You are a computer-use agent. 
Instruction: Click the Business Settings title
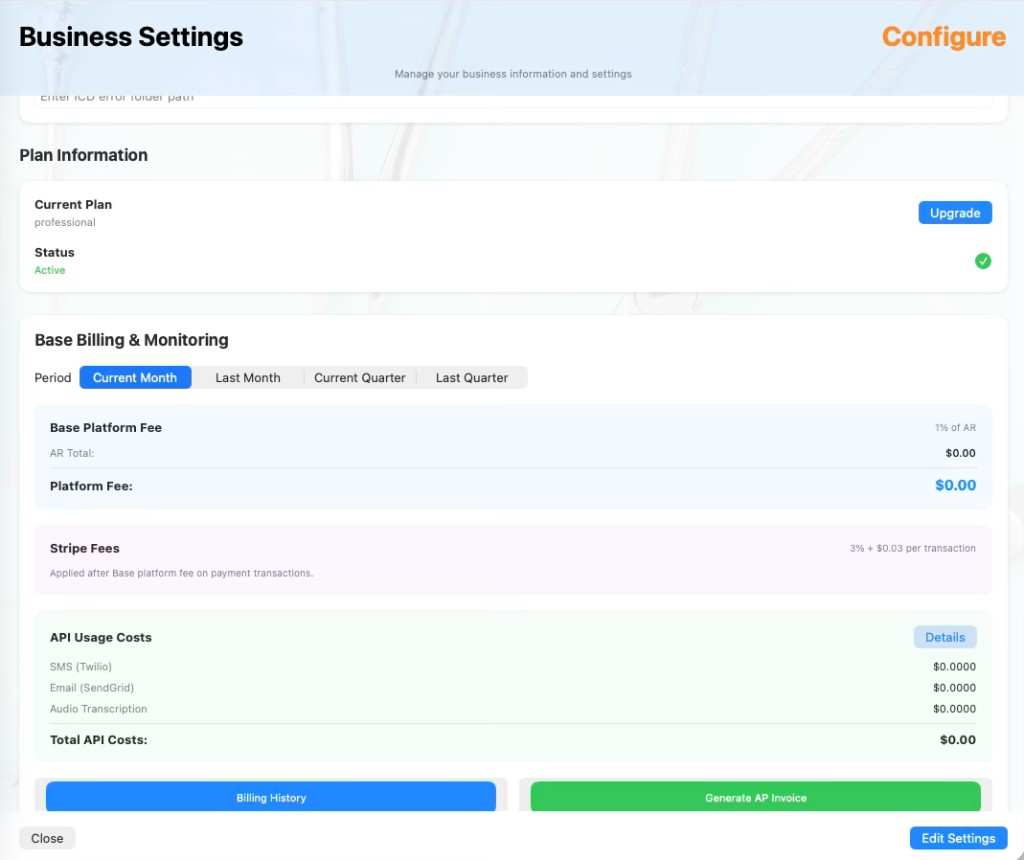point(131,37)
